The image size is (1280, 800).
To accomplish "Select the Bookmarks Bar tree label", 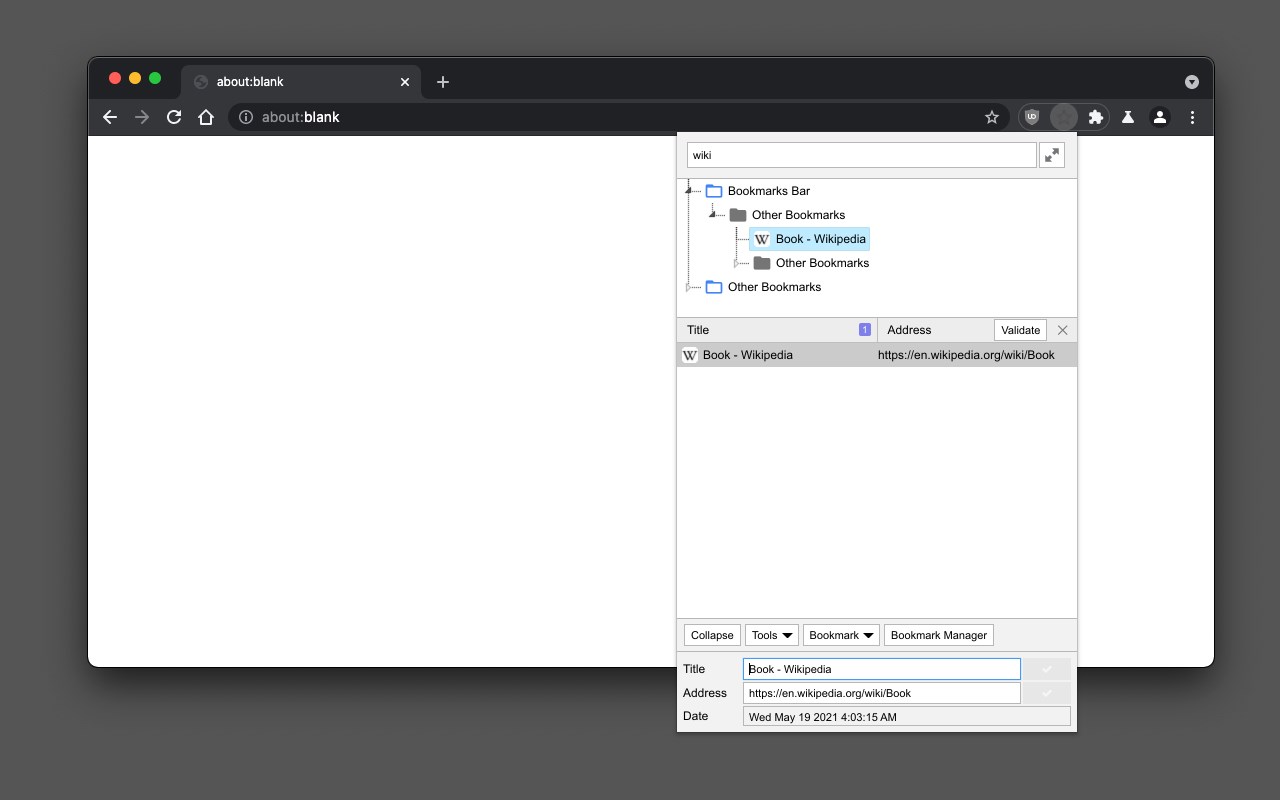I will click(x=769, y=191).
